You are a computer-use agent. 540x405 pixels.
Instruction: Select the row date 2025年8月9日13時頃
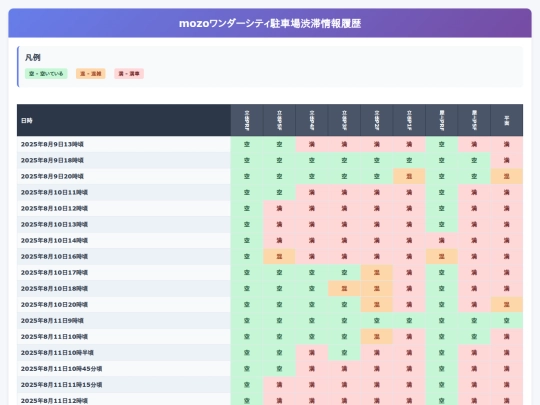pyautogui.click(x=52, y=144)
